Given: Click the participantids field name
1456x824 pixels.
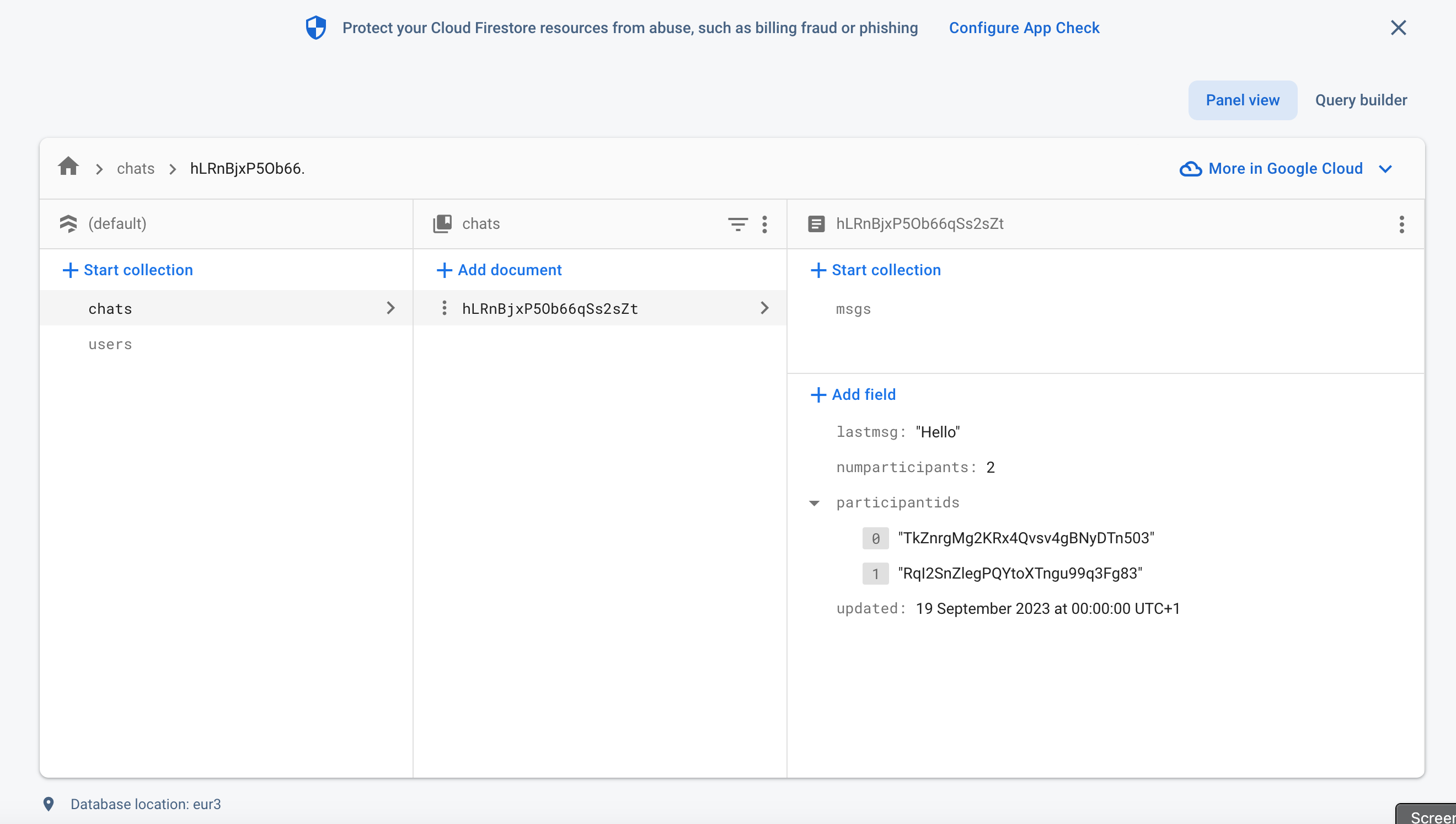Looking at the screenshot, I should pyautogui.click(x=897, y=502).
